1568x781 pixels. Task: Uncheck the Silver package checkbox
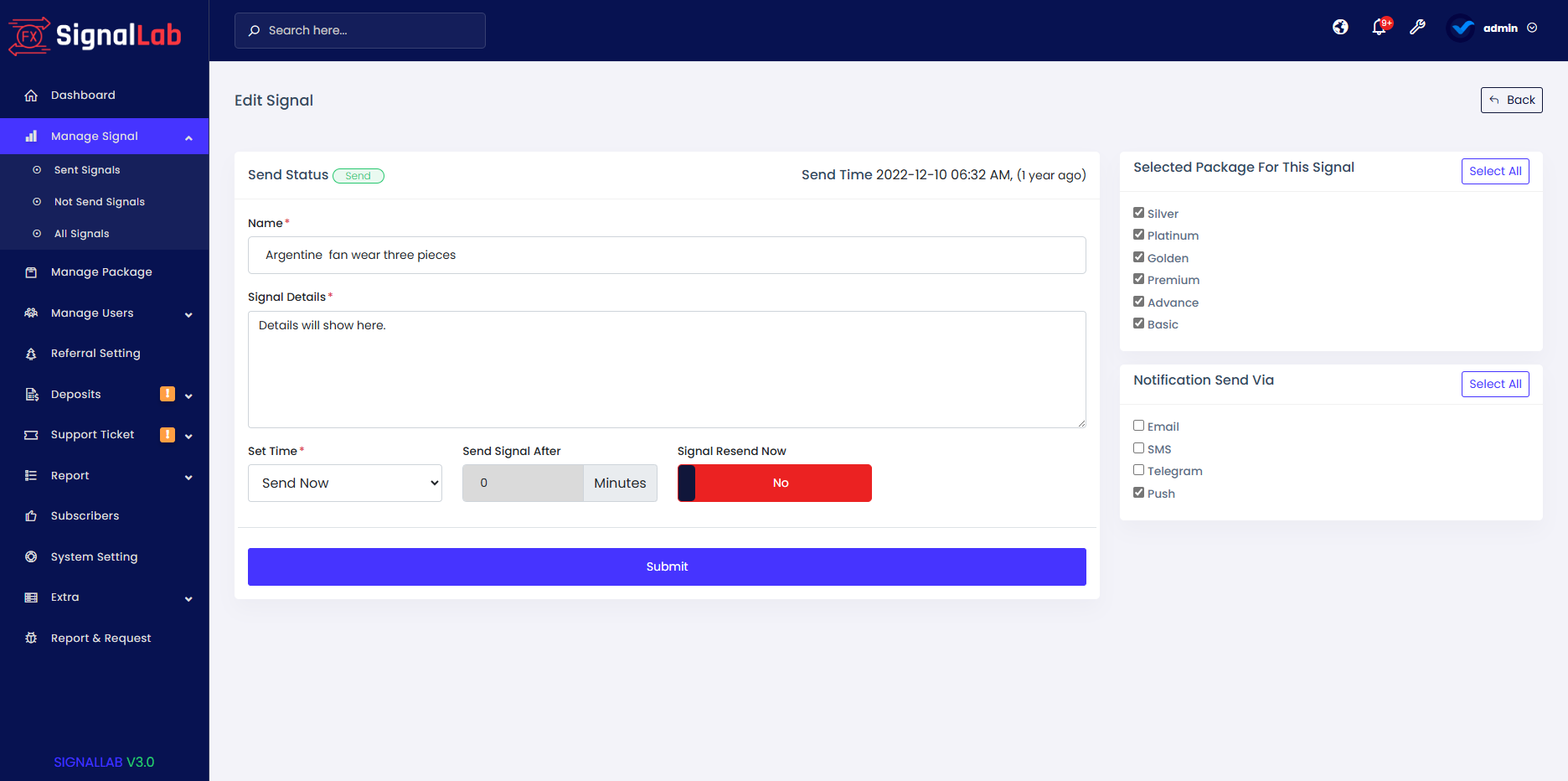[1138, 212]
